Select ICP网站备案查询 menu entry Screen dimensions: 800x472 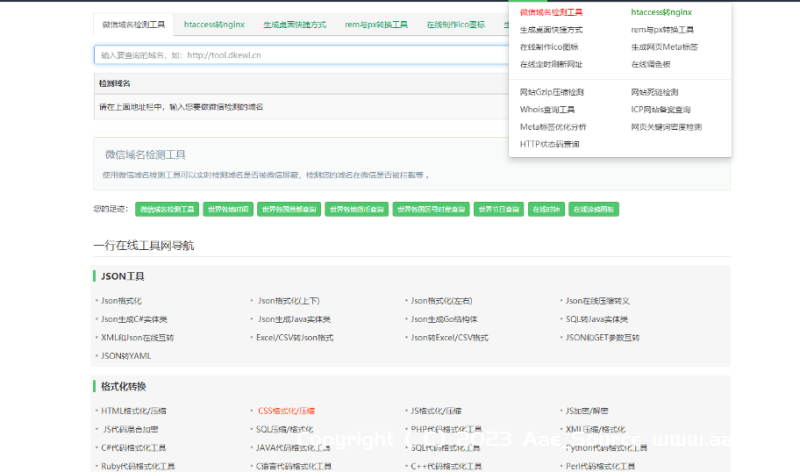pyautogui.click(x=660, y=109)
